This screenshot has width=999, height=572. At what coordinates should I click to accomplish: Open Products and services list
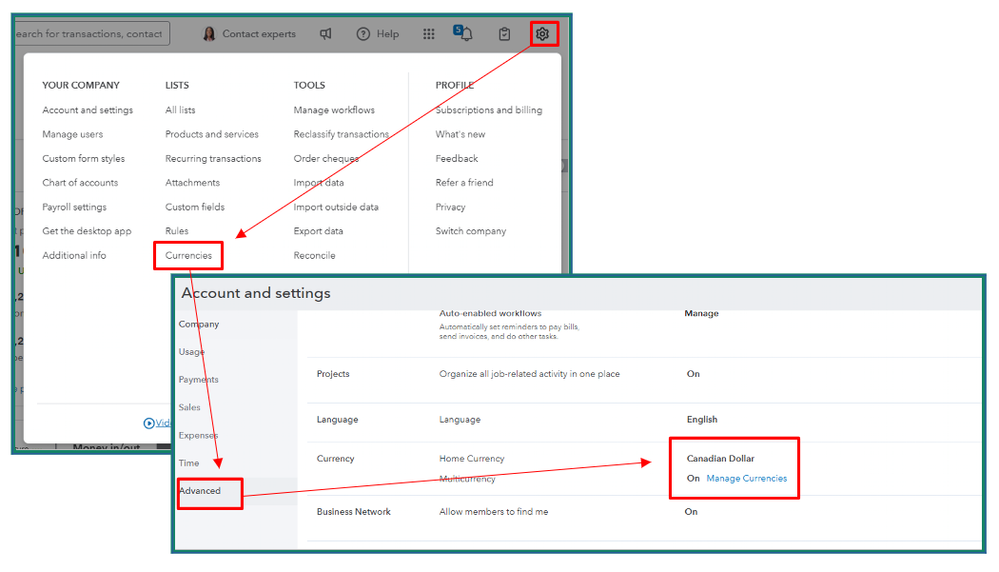(x=212, y=134)
